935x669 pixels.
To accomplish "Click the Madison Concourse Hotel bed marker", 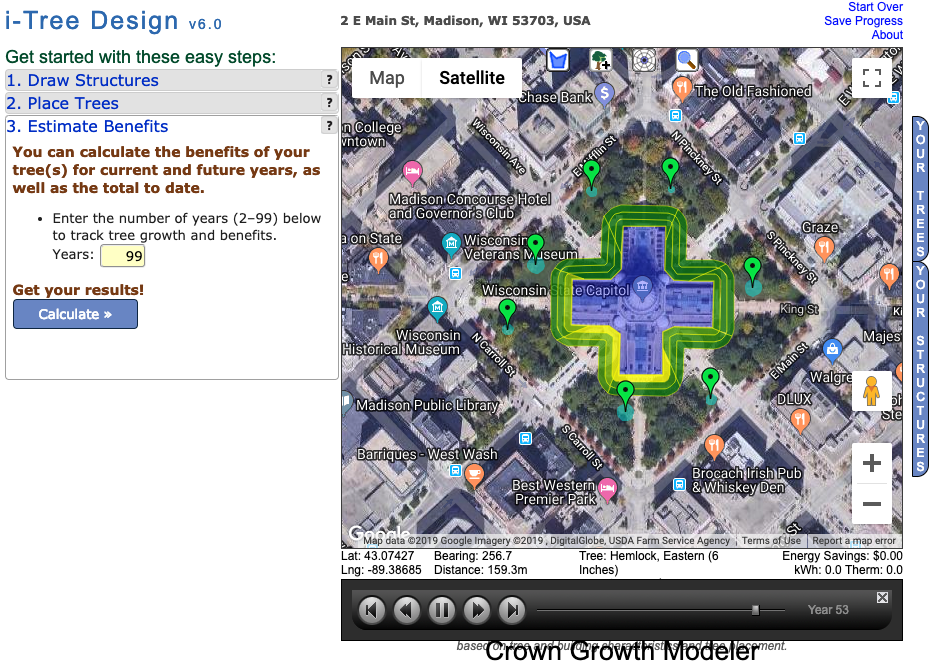I will pyautogui.click(x=412, y=174).
